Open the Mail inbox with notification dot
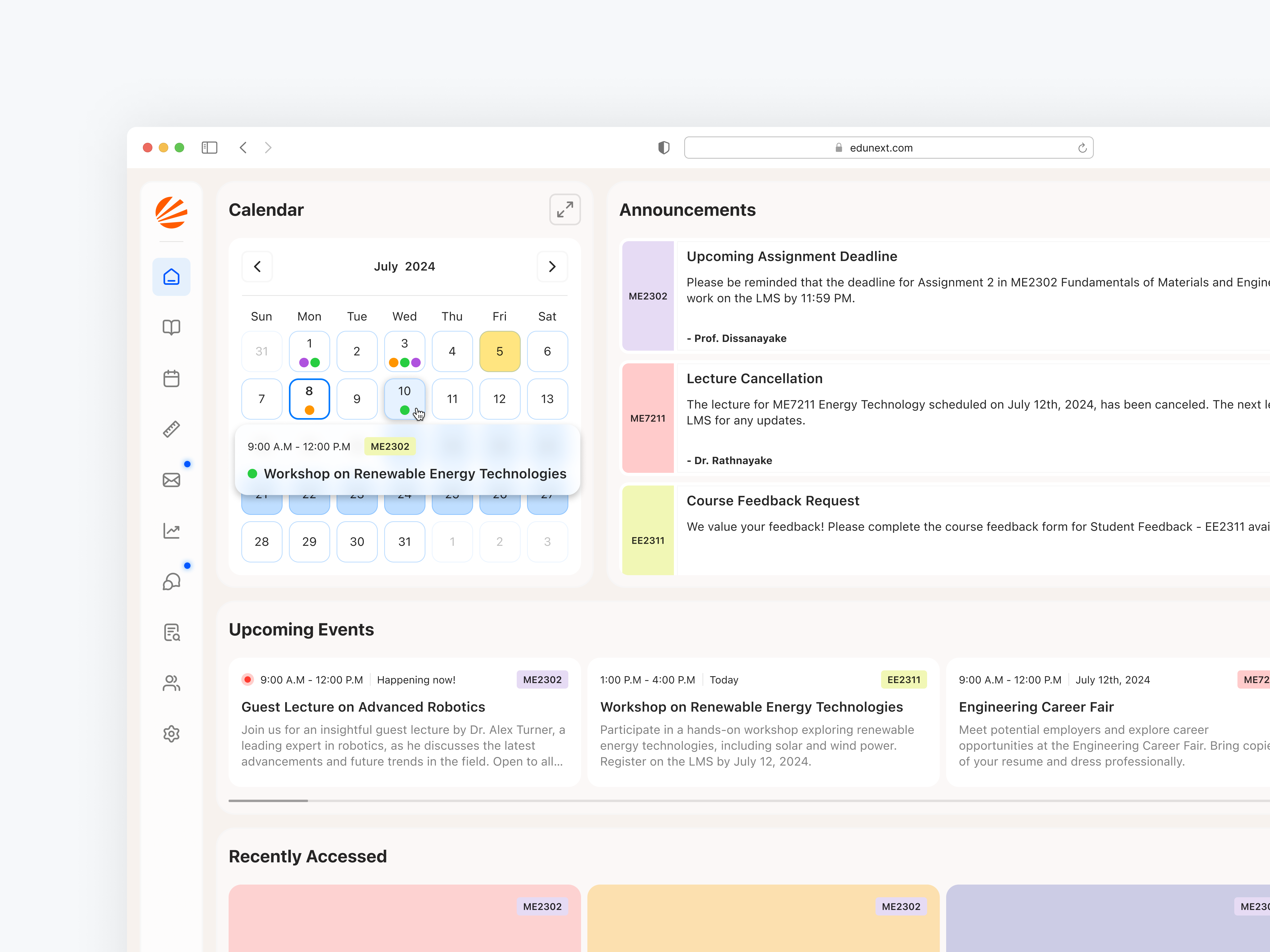The image size is (1270, 952). click(x=171, y=480)
